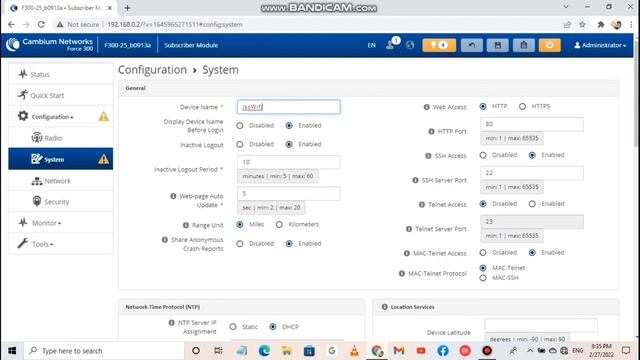Viewport: 640px width, 360px height.
Task: Click the warning triangle in System row
Action: coord(103,159)
